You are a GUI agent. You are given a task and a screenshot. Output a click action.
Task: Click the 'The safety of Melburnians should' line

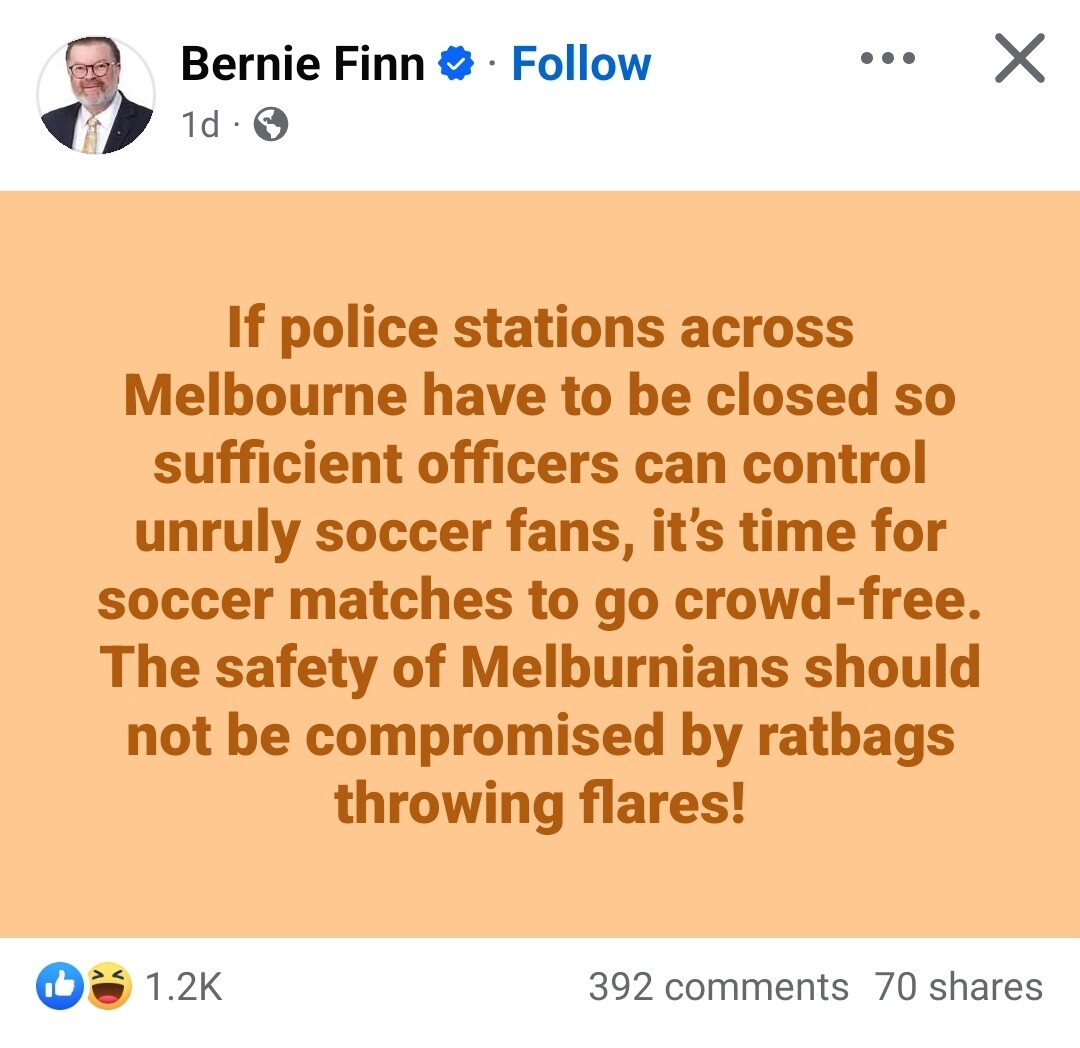click(x=540, y=668)
